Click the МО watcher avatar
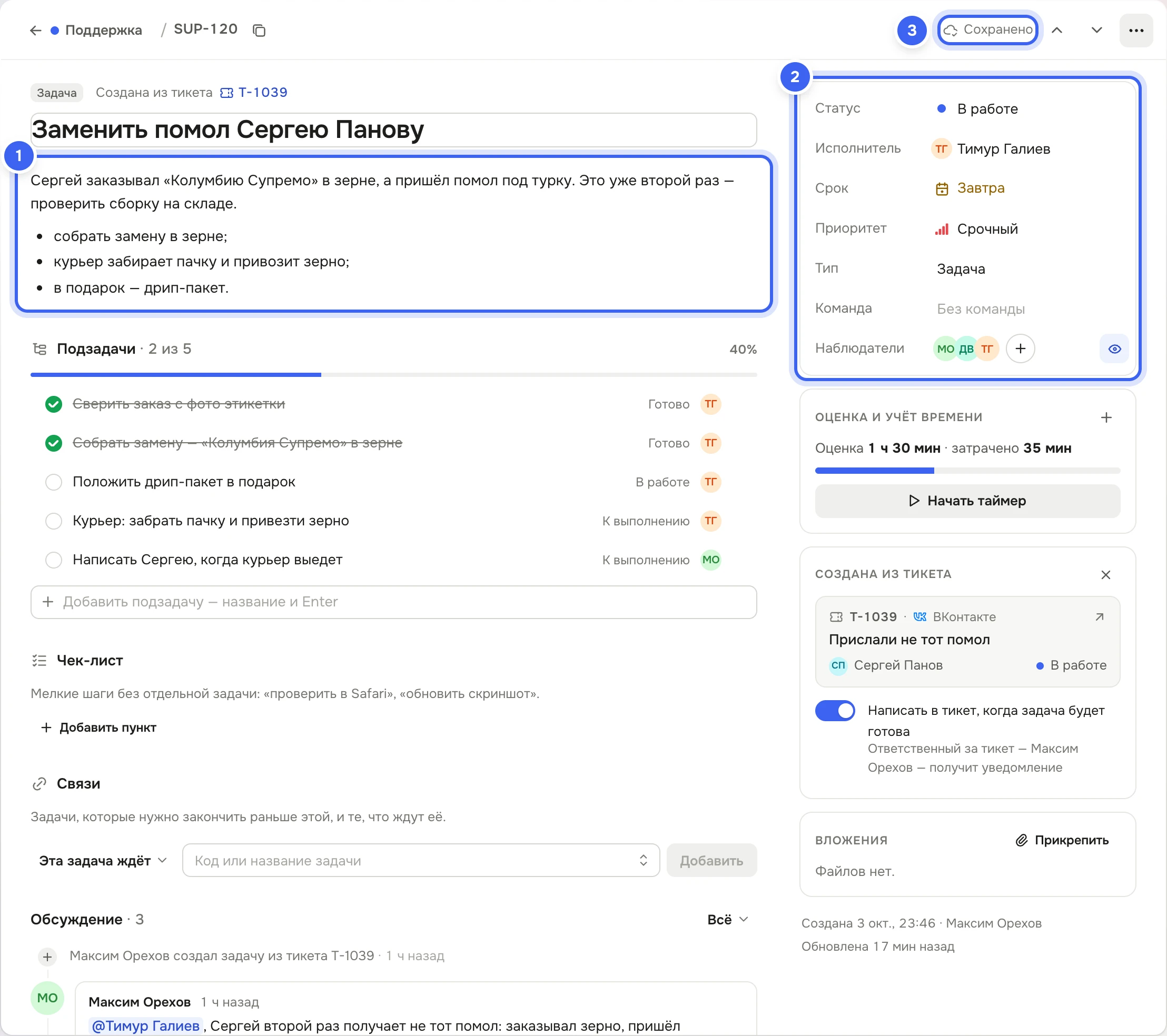The height and width of the screenshot is (1036, 1167). pyautogui.click(x=945, y=349)
